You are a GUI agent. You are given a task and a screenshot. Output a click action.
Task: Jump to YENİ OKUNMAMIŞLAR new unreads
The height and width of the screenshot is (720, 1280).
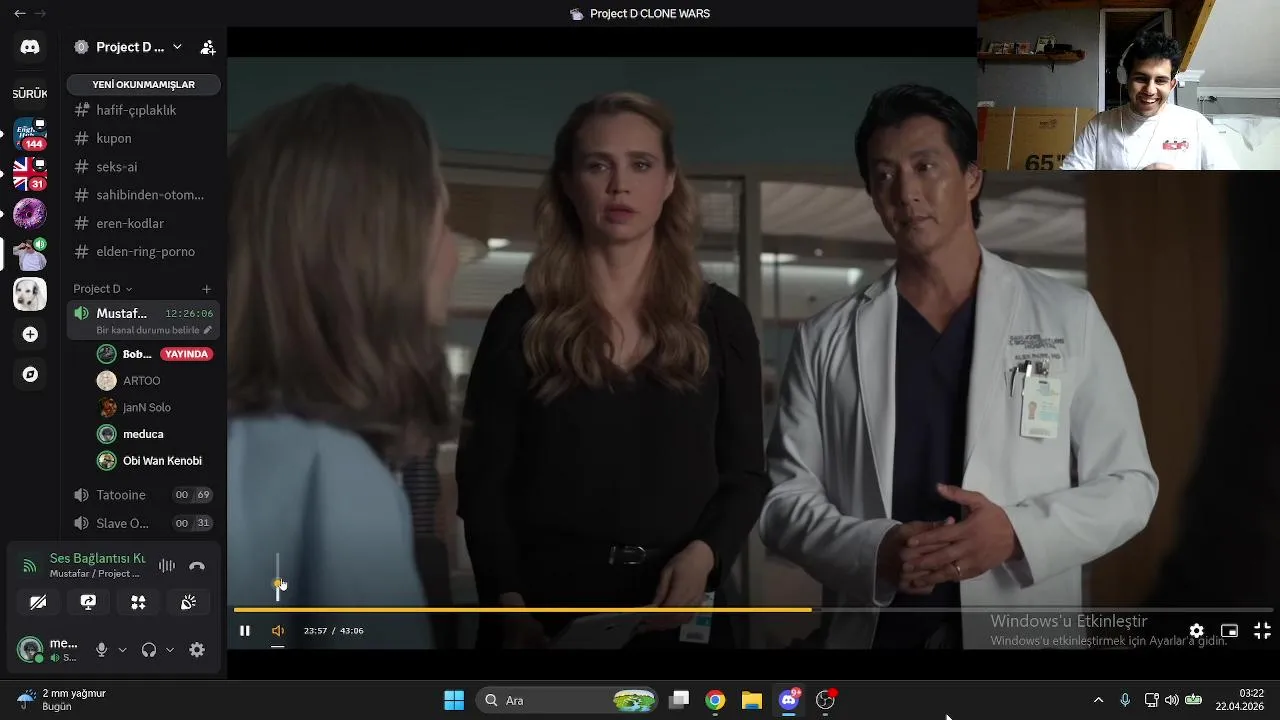[x=144, y=84]
